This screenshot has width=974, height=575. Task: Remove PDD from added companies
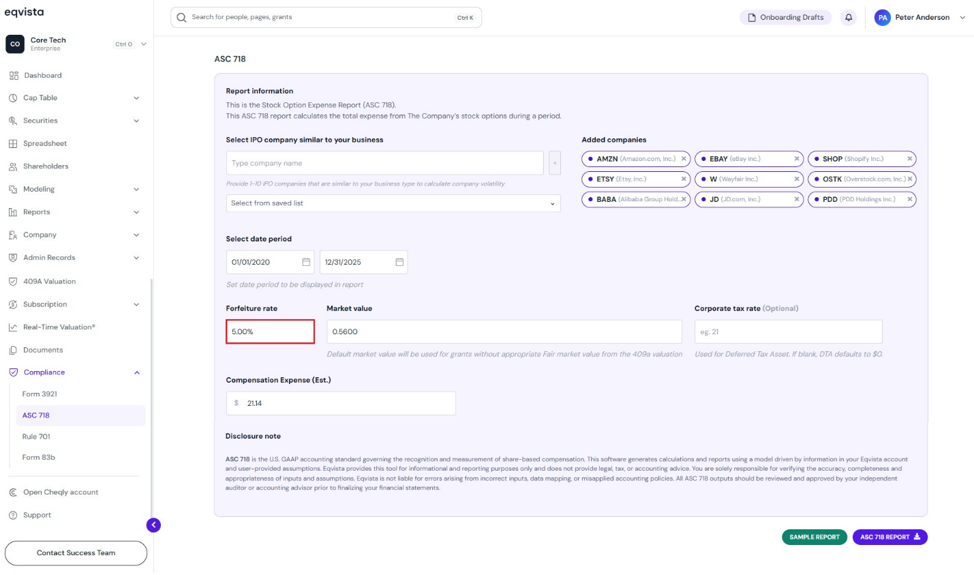pos(910,199)
